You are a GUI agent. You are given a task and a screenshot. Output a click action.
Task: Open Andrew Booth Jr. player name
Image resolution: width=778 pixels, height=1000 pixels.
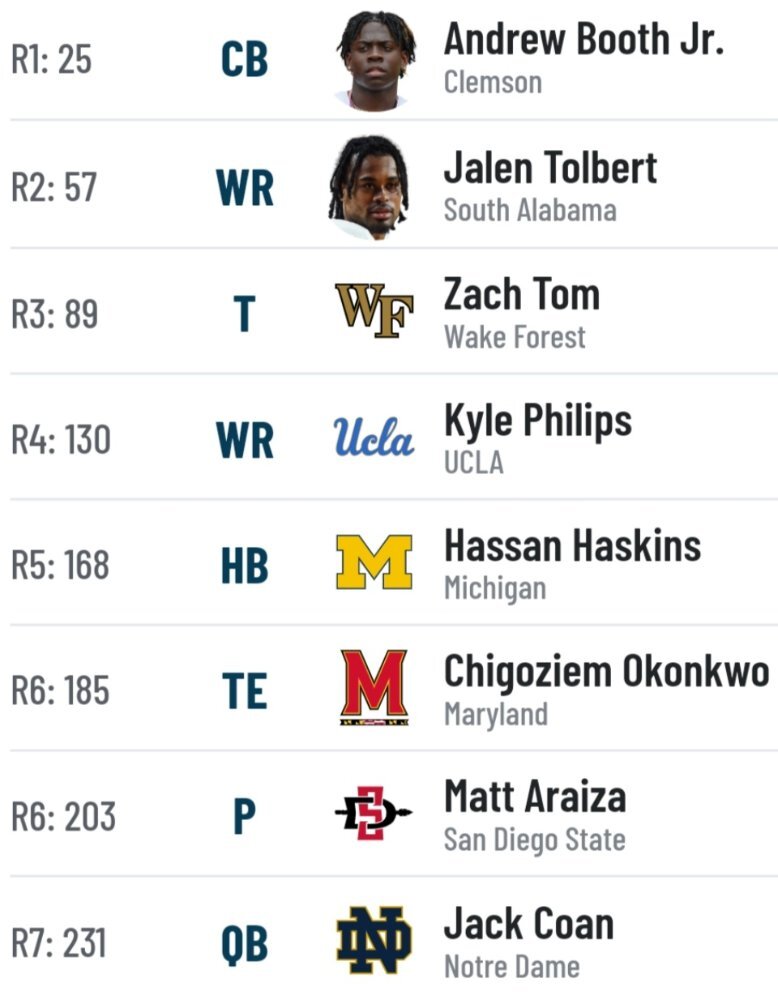584,40
